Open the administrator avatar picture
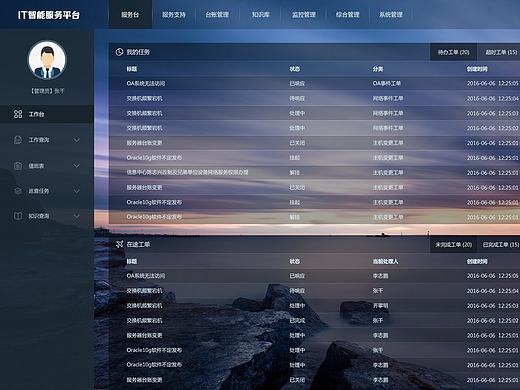Screen dimensions: 520x390 coord(47,60)
